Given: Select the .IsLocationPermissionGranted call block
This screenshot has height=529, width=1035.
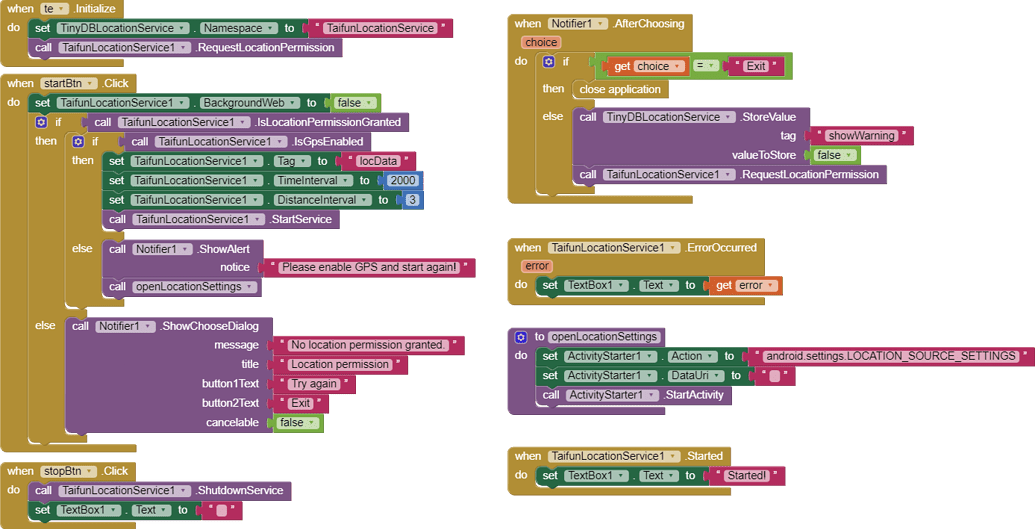Looking at the screenshot, I should click(x=246, y=122).
